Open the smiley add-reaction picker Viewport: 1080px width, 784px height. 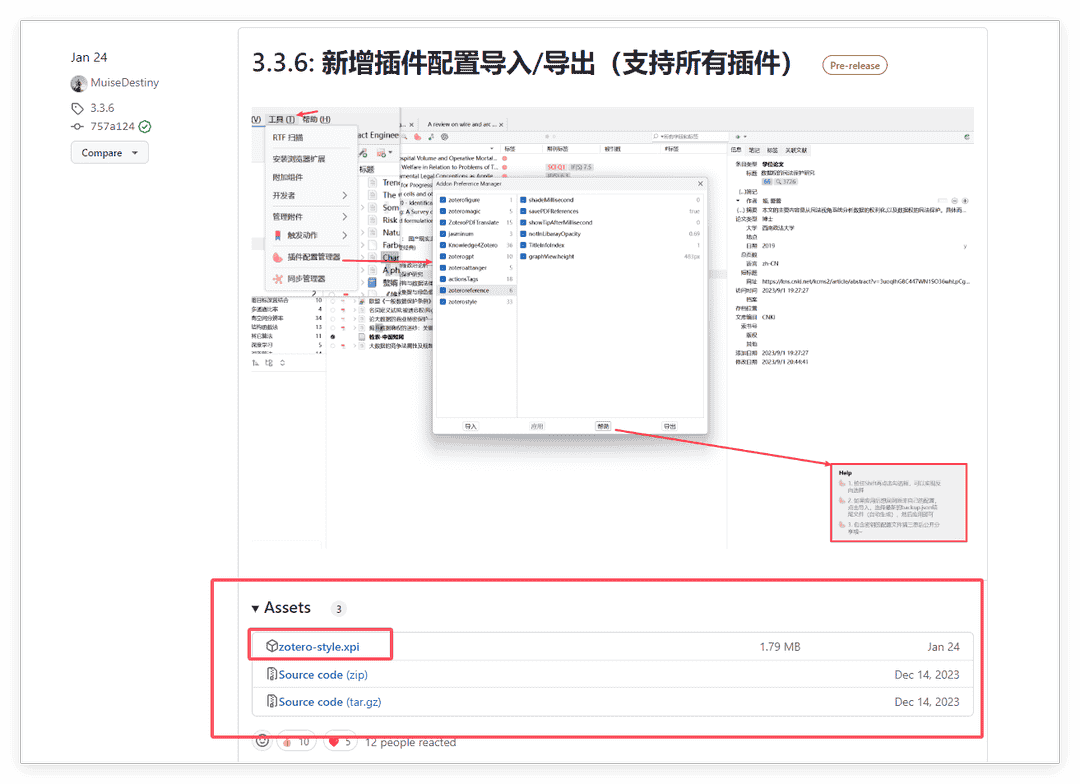(263, 741)
